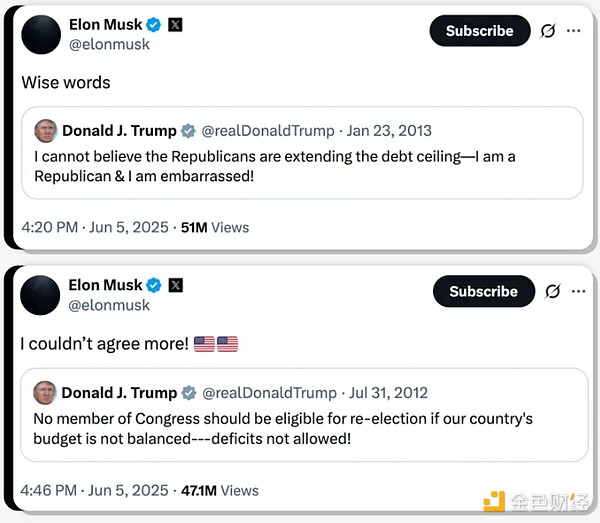The height and width of the screenshot is (523, 600).
Task: Open the quoted avatar in the debt ceiling tweet
Action: click(x=46, y=131)
